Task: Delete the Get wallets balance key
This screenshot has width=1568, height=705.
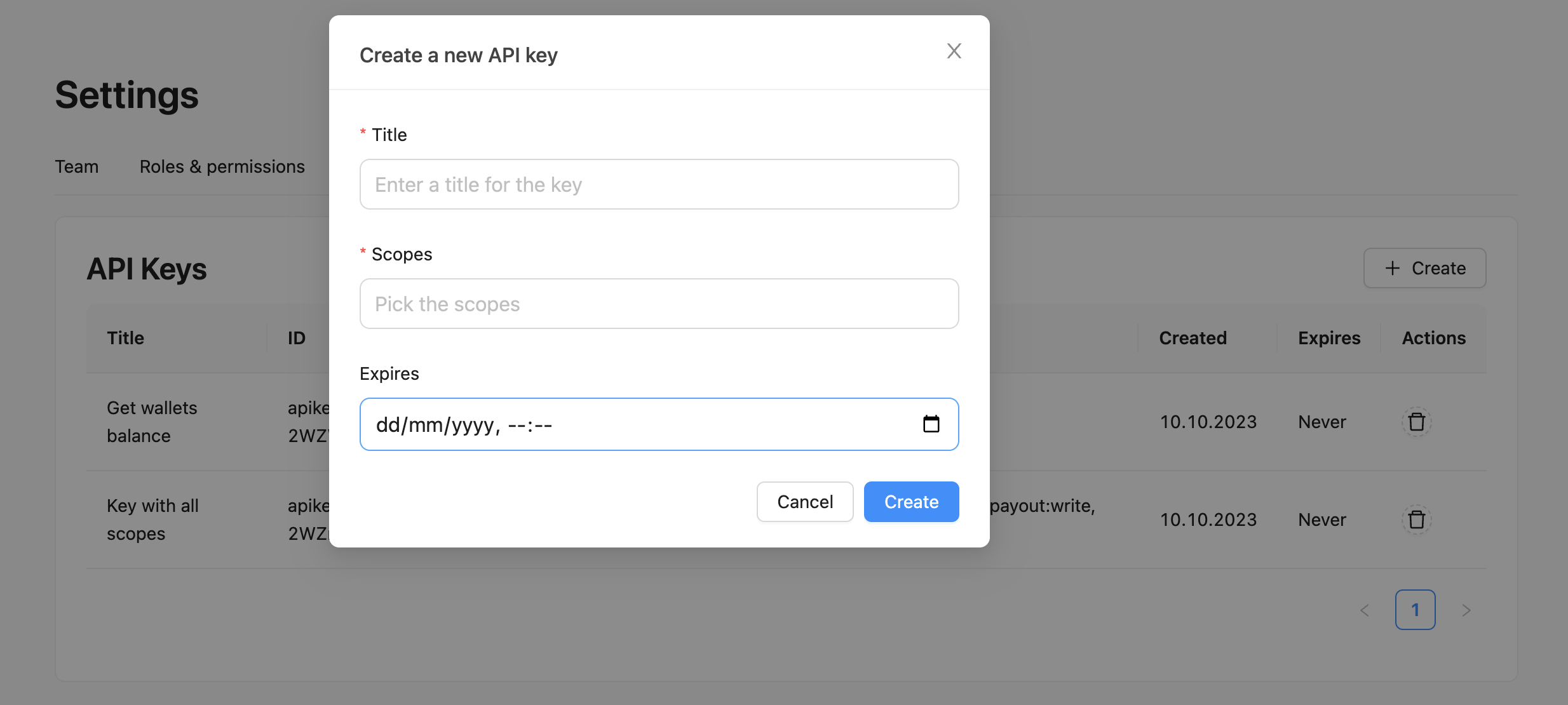Action: 1416,421
